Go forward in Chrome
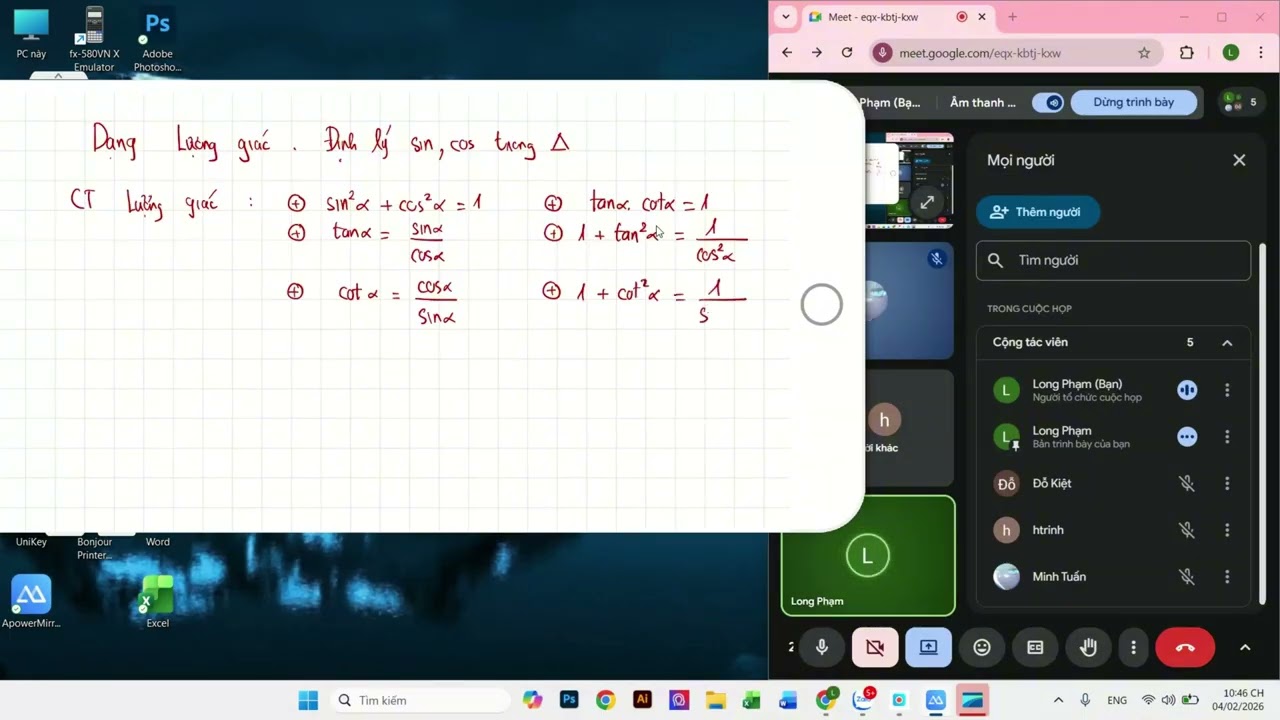The height and width of the screenshot is (720, 1280). click(x=817, y=53)
